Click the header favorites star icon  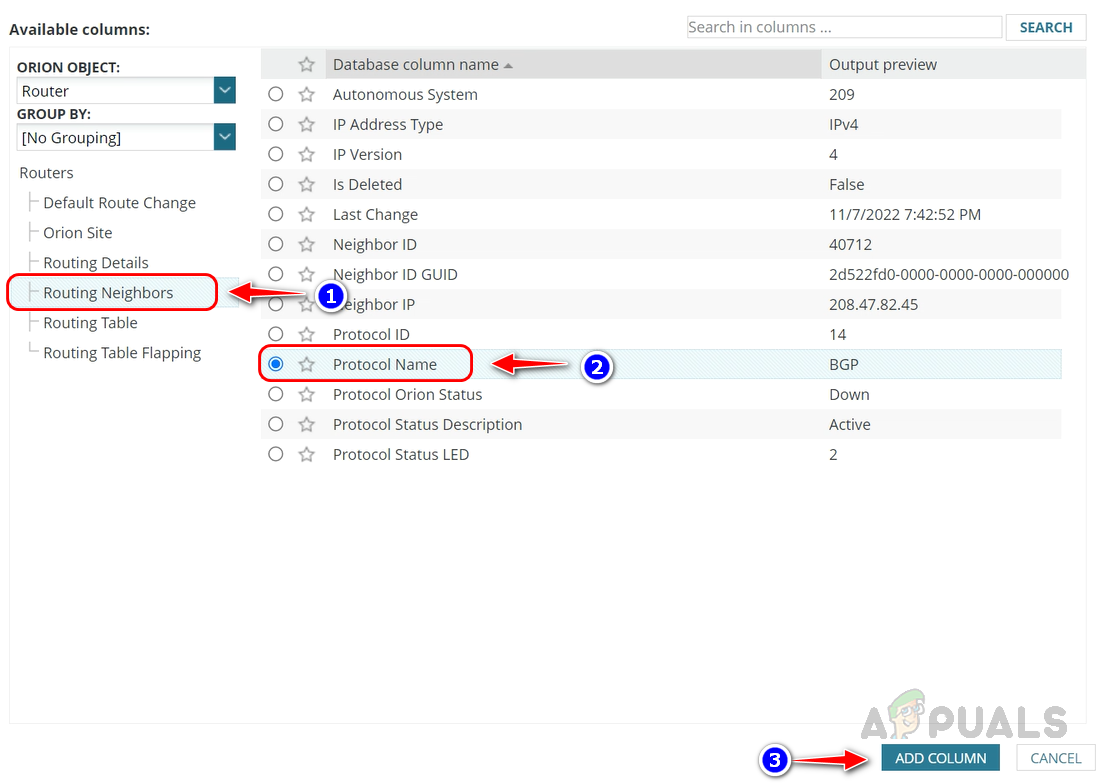pyautogui.click(x=306, y=64)
